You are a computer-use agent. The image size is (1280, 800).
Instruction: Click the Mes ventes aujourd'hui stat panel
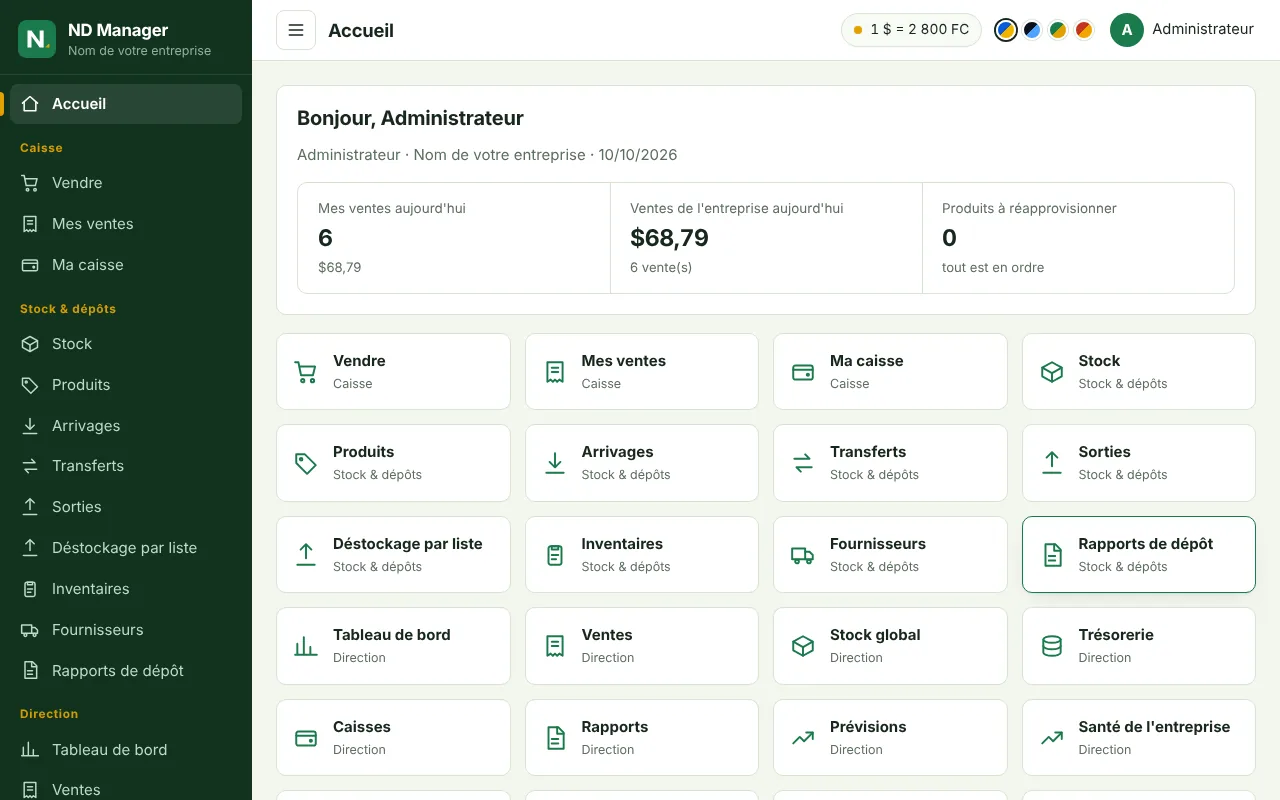[454, 238]
